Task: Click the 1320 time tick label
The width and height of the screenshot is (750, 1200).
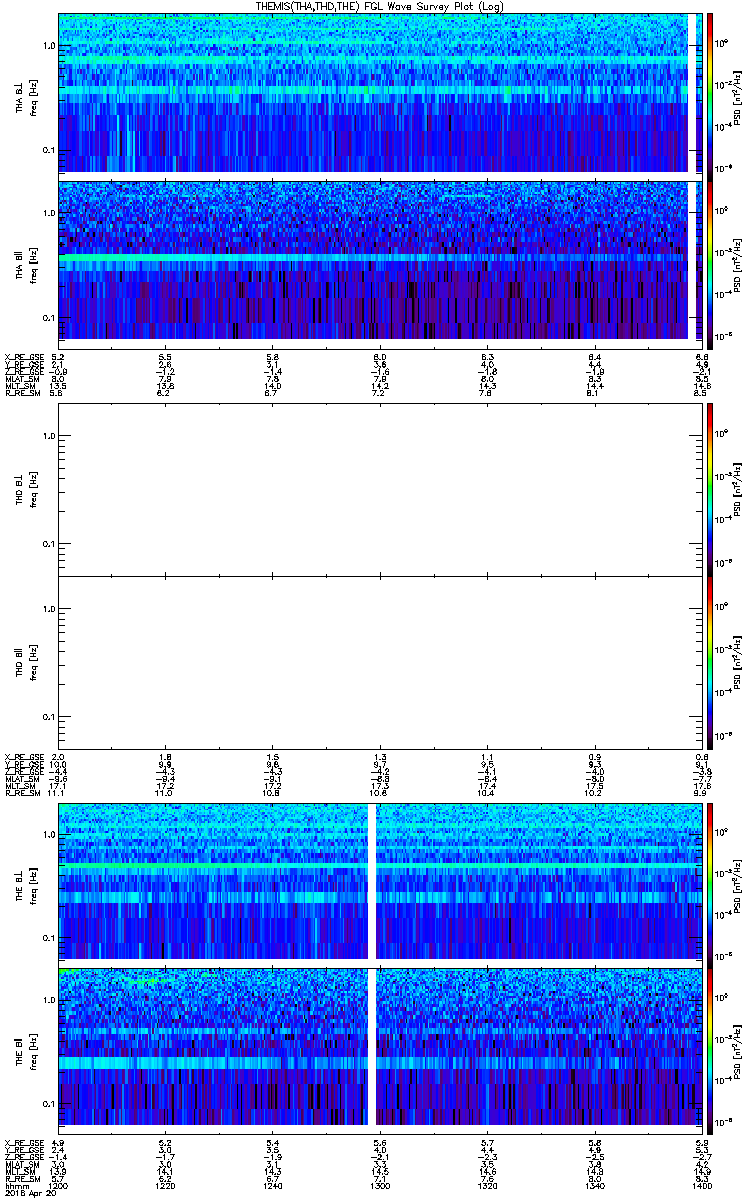Action: pyautogui.click(x=487, y=1184)
